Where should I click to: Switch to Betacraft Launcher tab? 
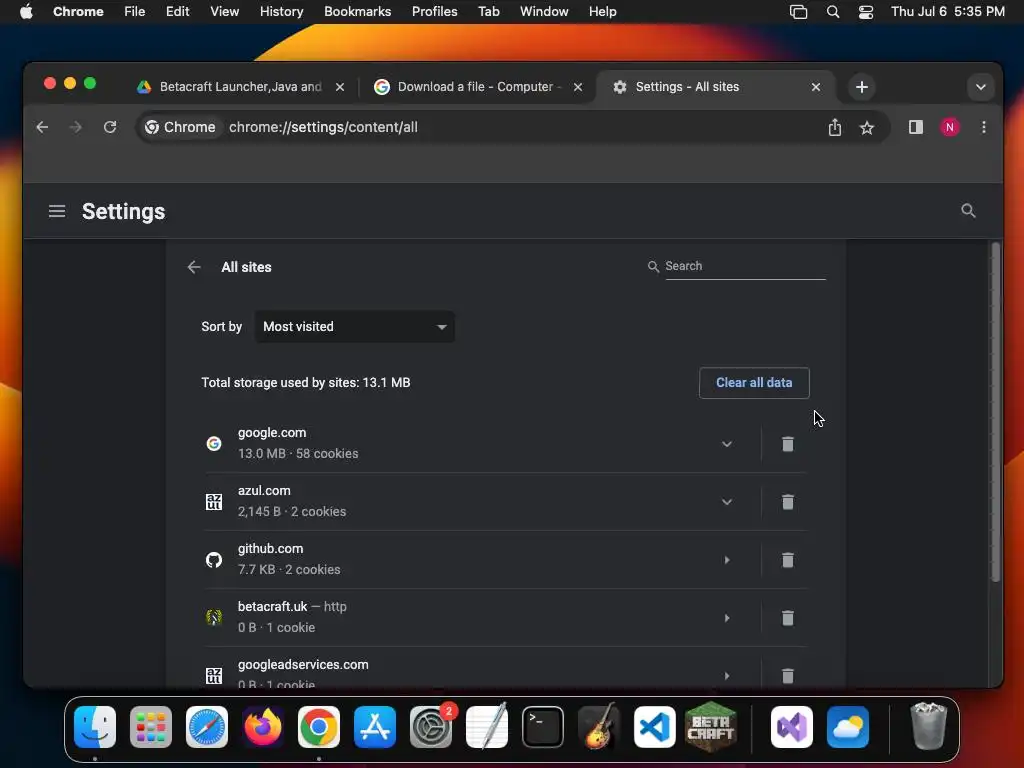pos(240,87)
